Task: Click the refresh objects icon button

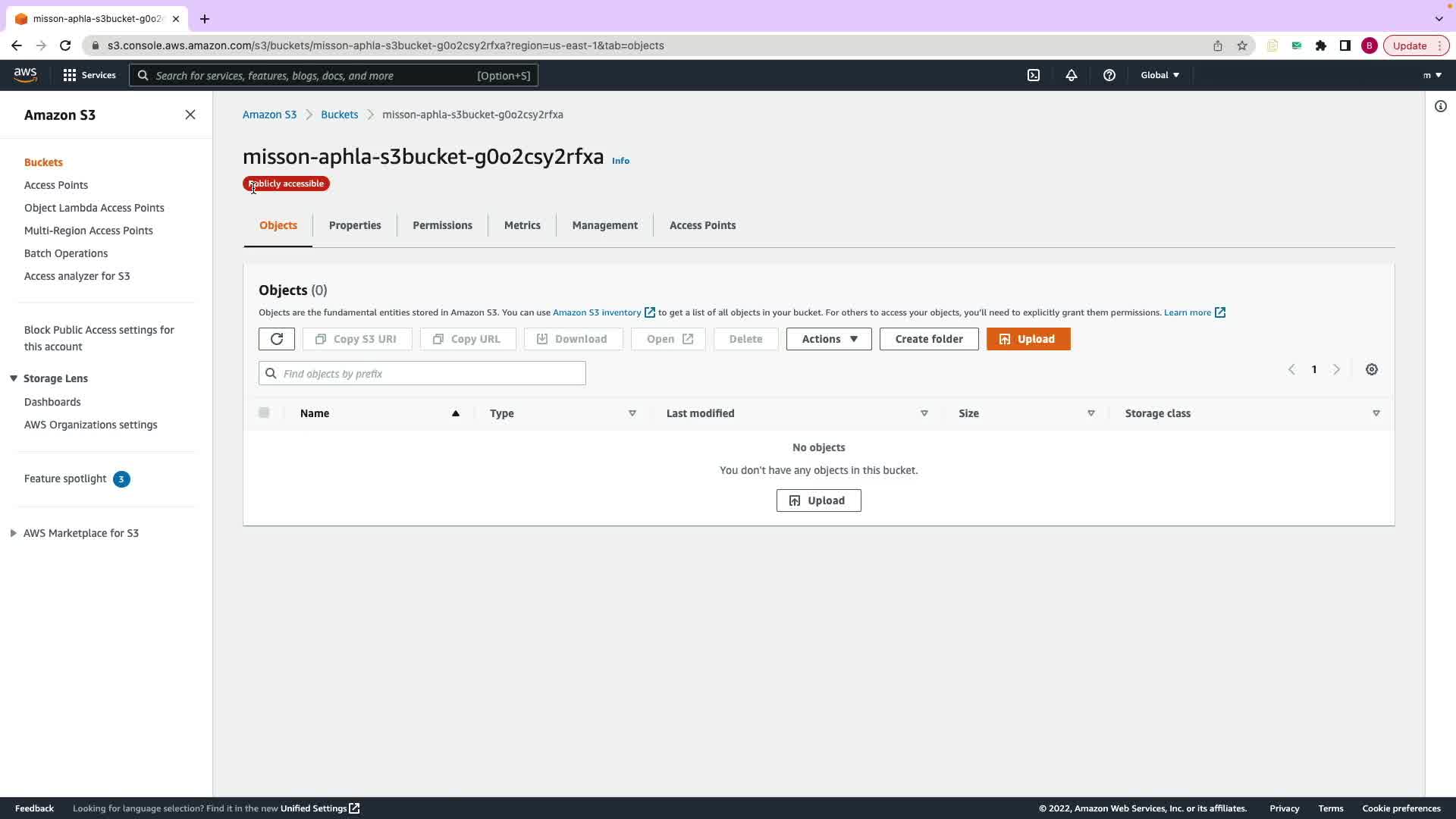Action: (x=276, y=339)
